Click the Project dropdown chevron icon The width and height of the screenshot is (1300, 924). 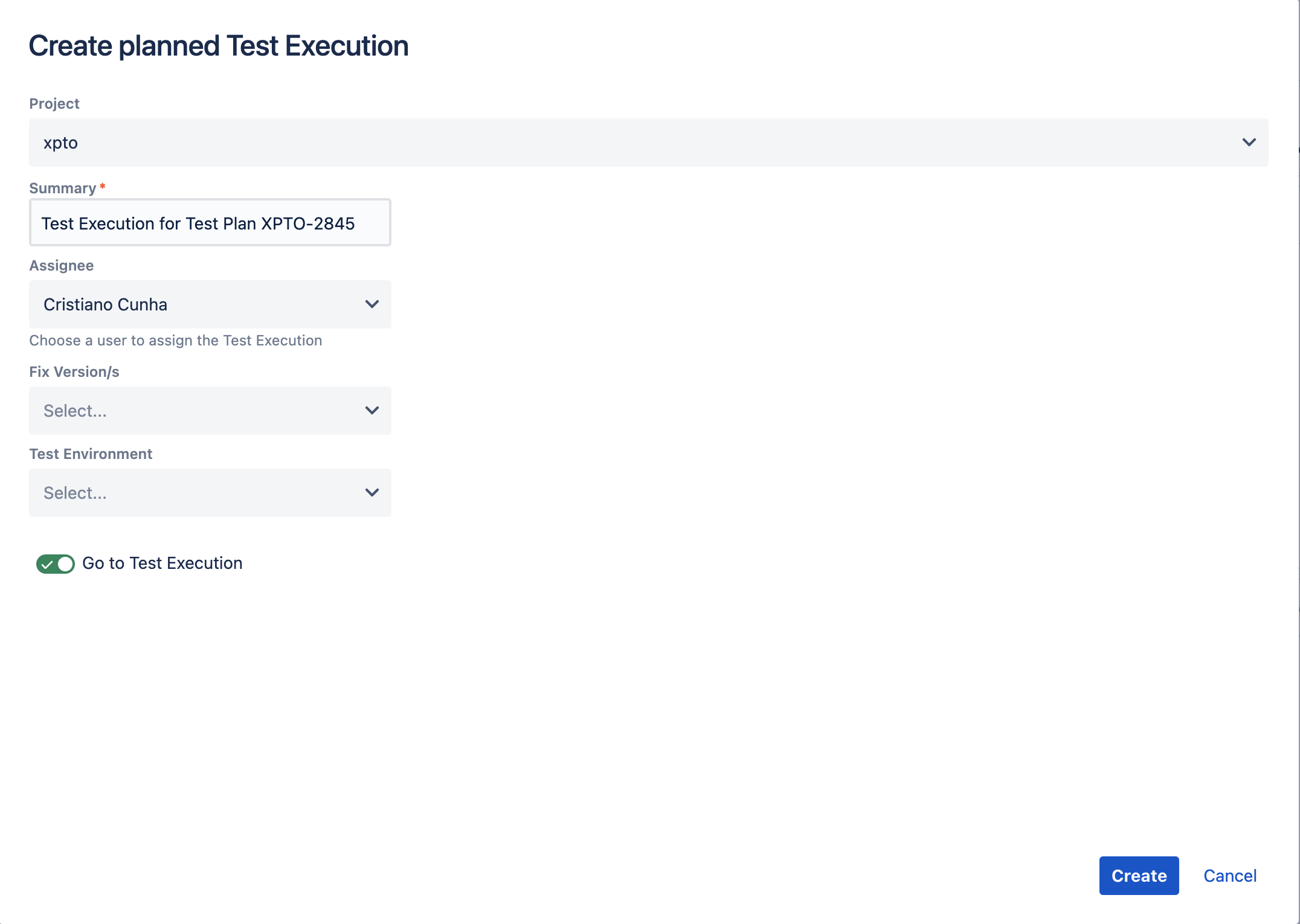click(1249, 143)
